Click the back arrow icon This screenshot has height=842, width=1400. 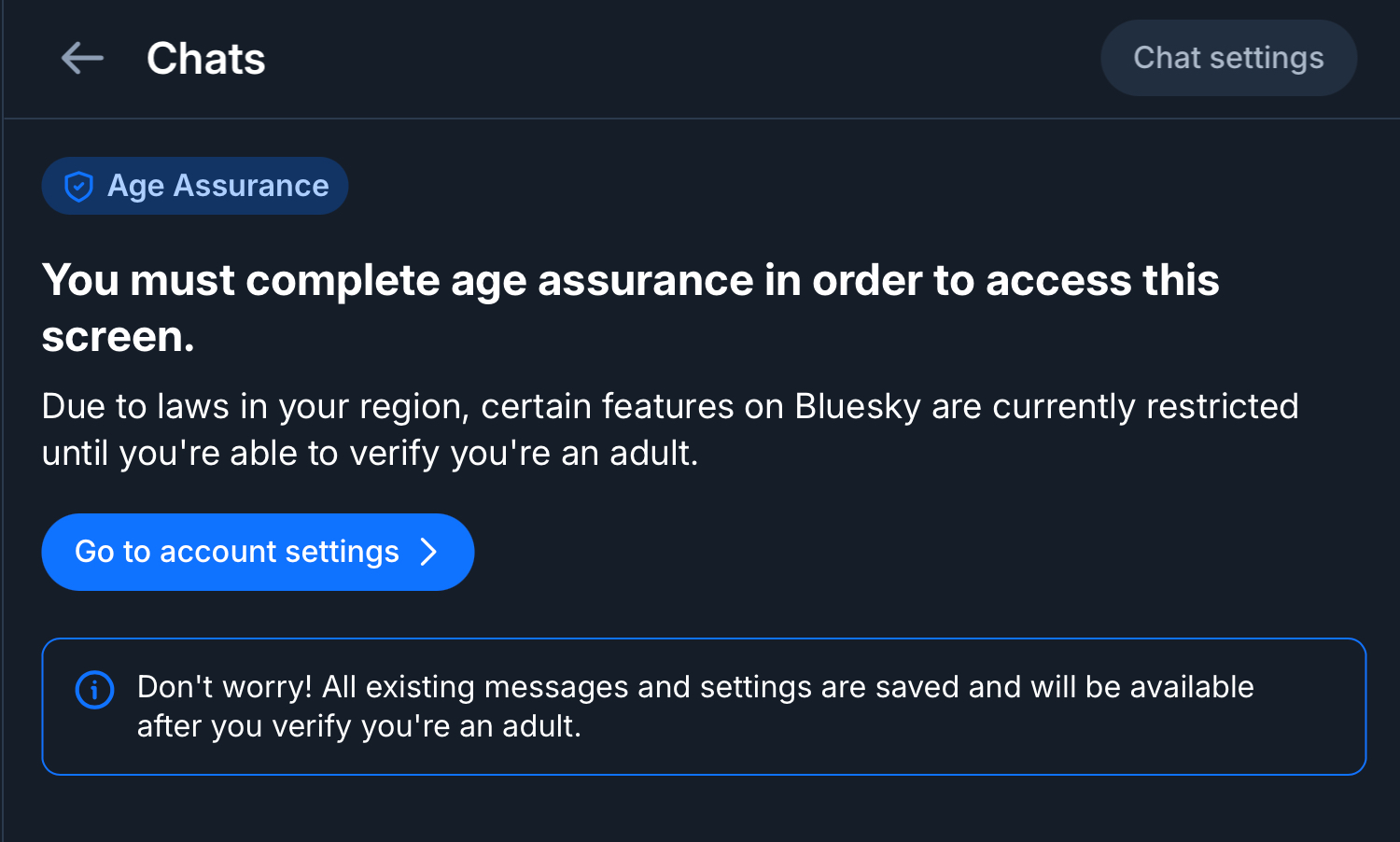point(82,59)
